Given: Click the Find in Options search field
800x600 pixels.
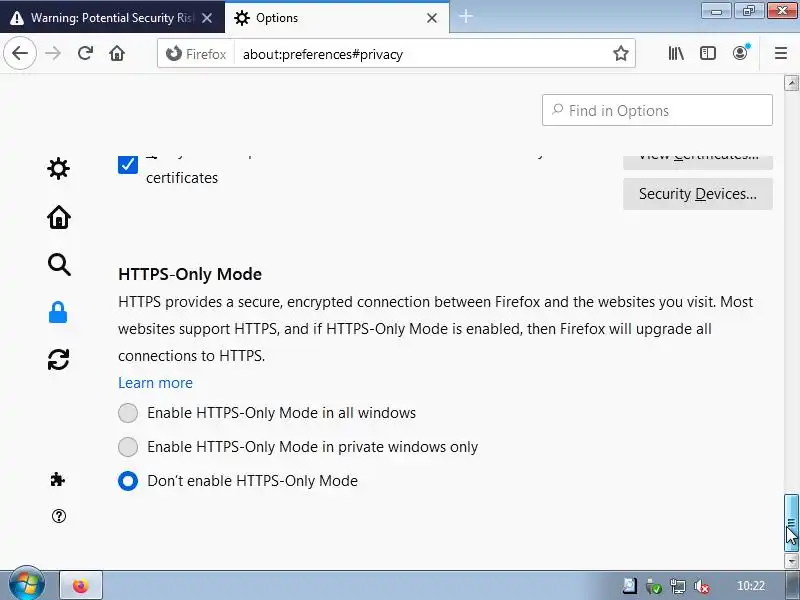Looking at the screenshot, I should click(657, 110).
